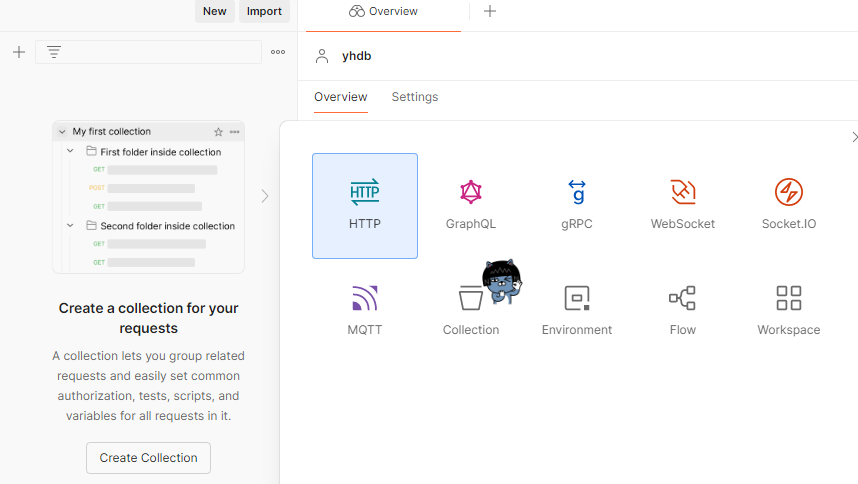Start a new MQTT request

coord(364,311)
